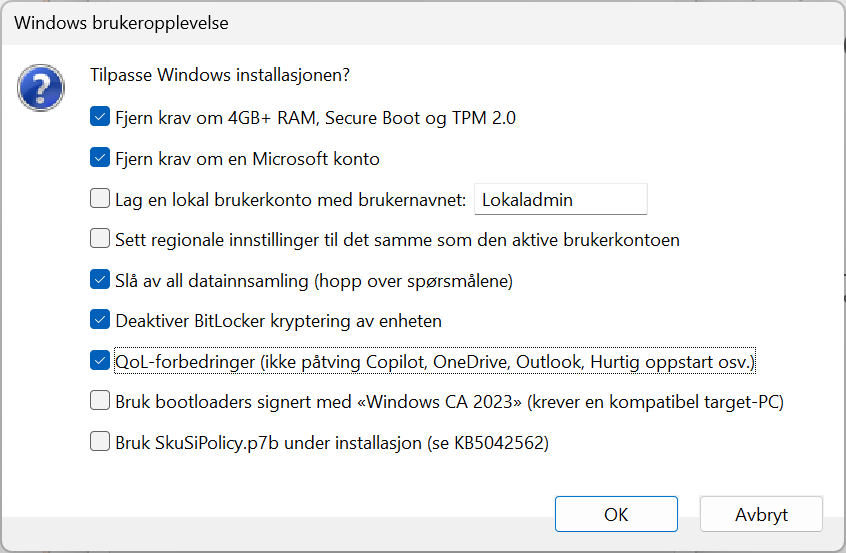Screen dimensions: 846x553
Task: Enable the 'Lag en lokal brukerkonto' checkbox
Action: (x=100, y=198)
